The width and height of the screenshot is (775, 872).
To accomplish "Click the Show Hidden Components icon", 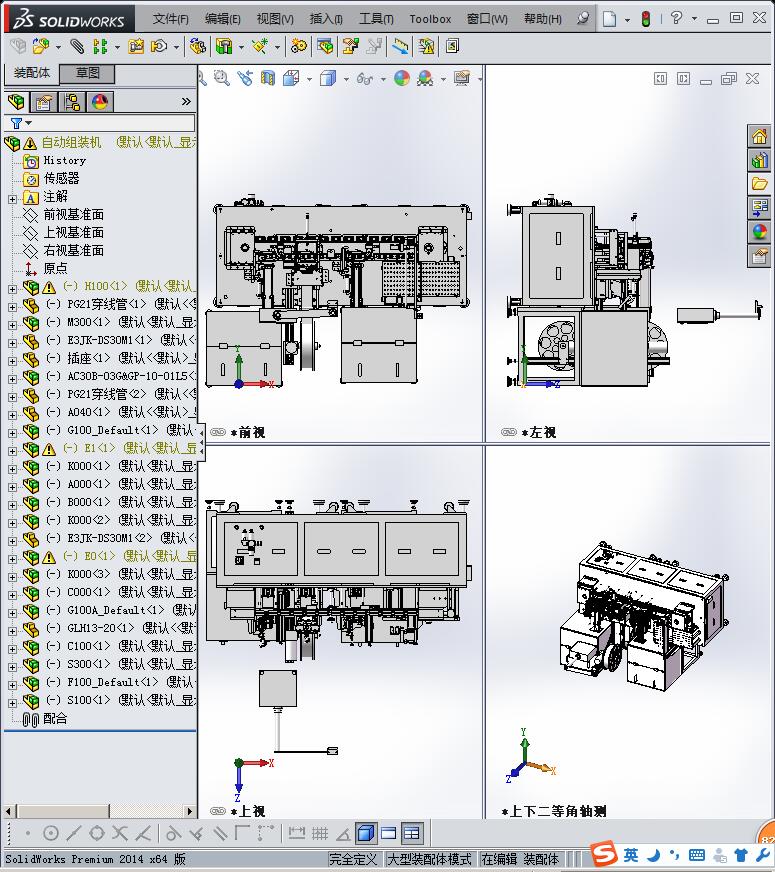I will pos(197,46).
